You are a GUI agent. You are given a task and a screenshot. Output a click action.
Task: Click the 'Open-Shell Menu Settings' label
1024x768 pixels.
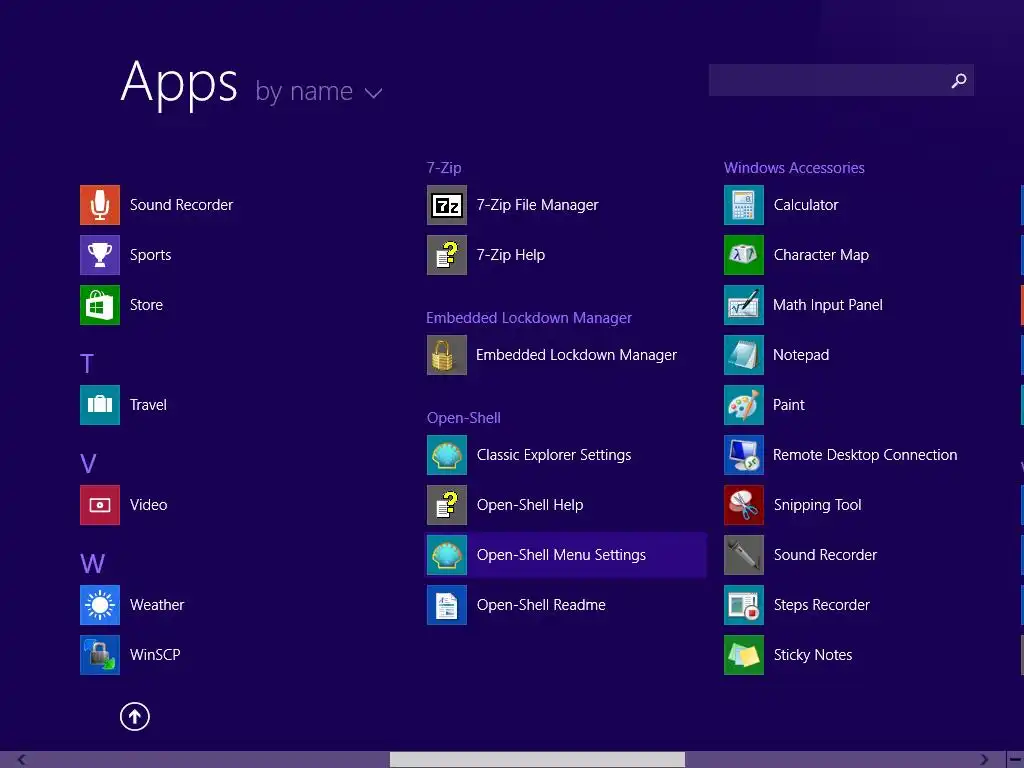click(561, 555)
